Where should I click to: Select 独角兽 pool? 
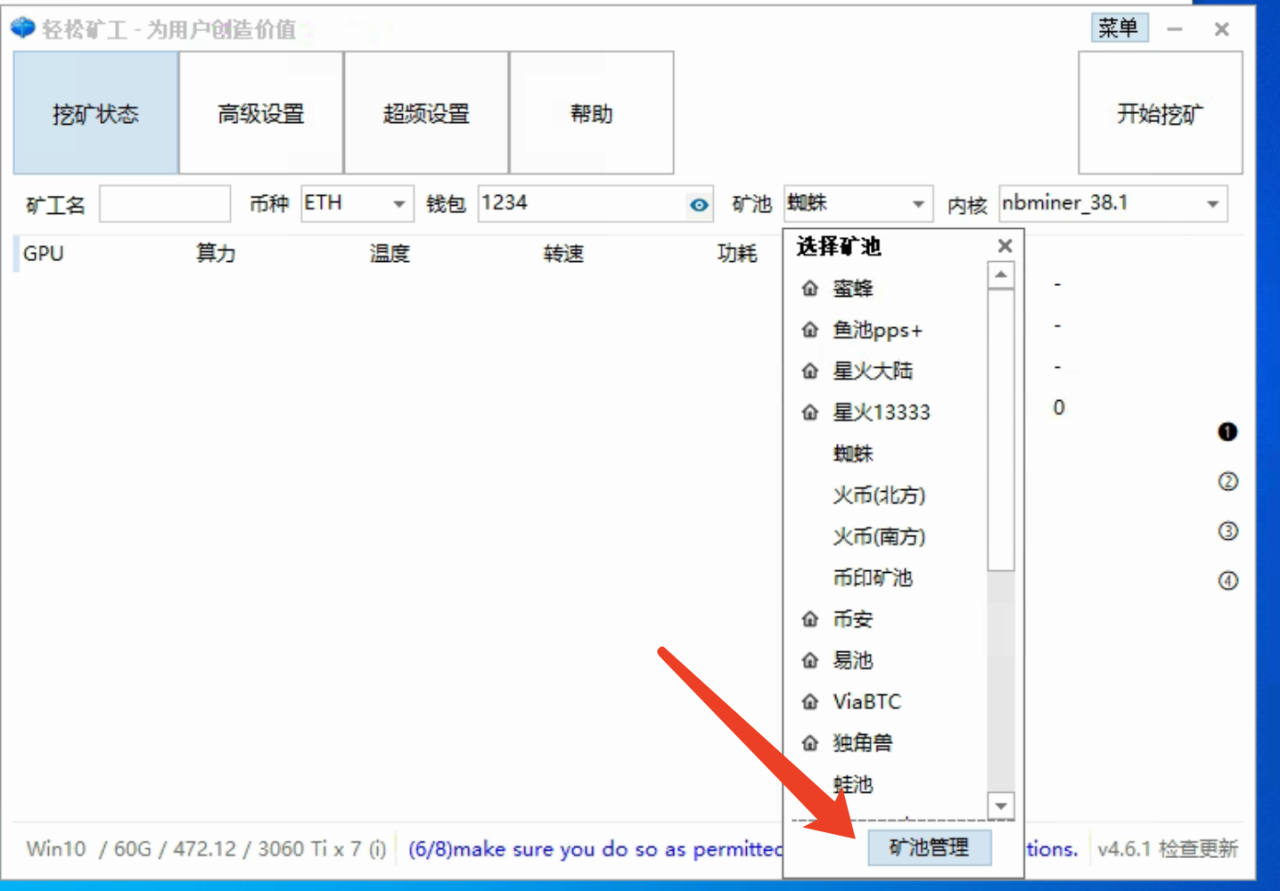tap(863, 743)
